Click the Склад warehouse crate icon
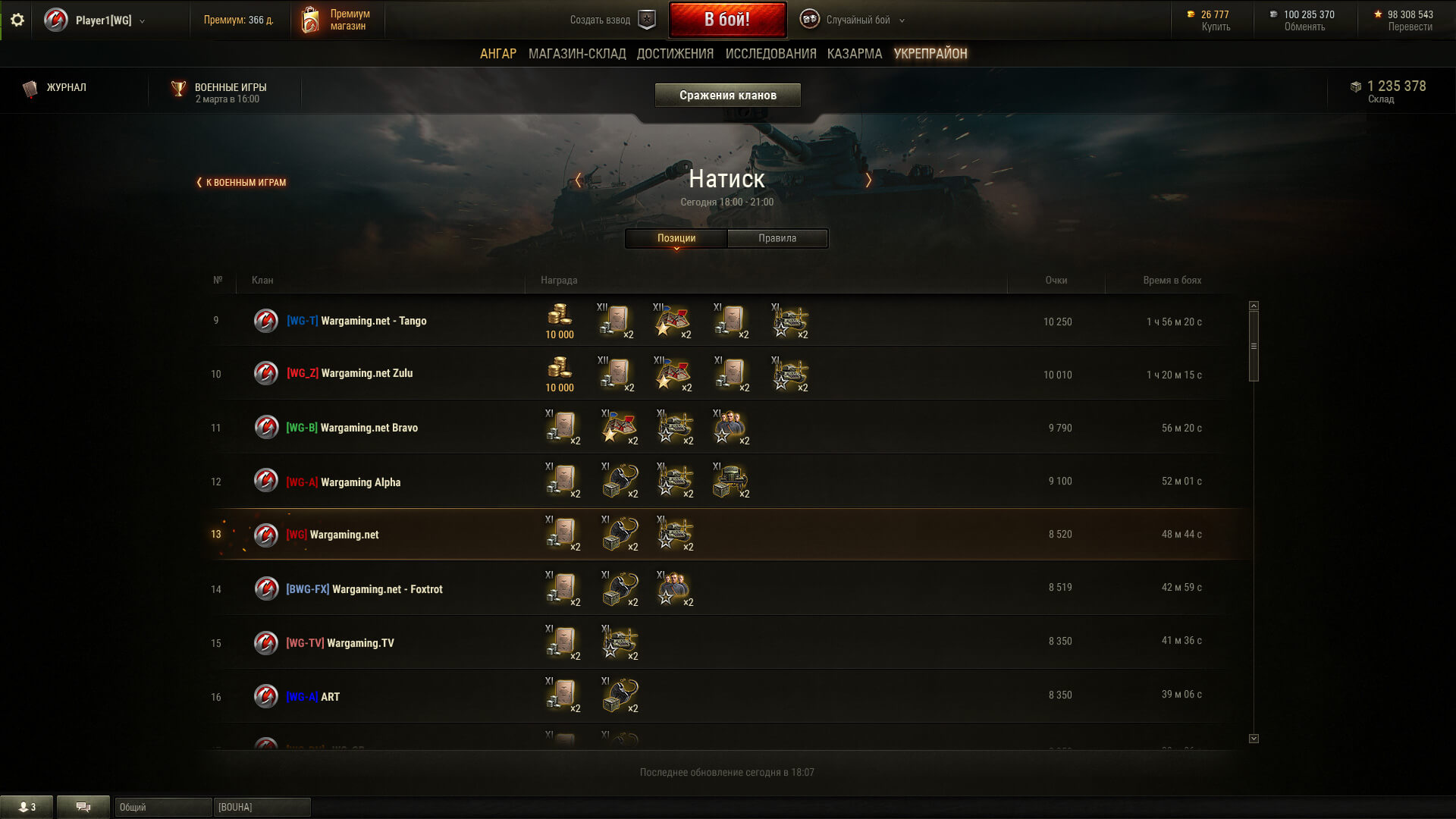This screenshot has width=1456, height=819. tap(1356, 87)
